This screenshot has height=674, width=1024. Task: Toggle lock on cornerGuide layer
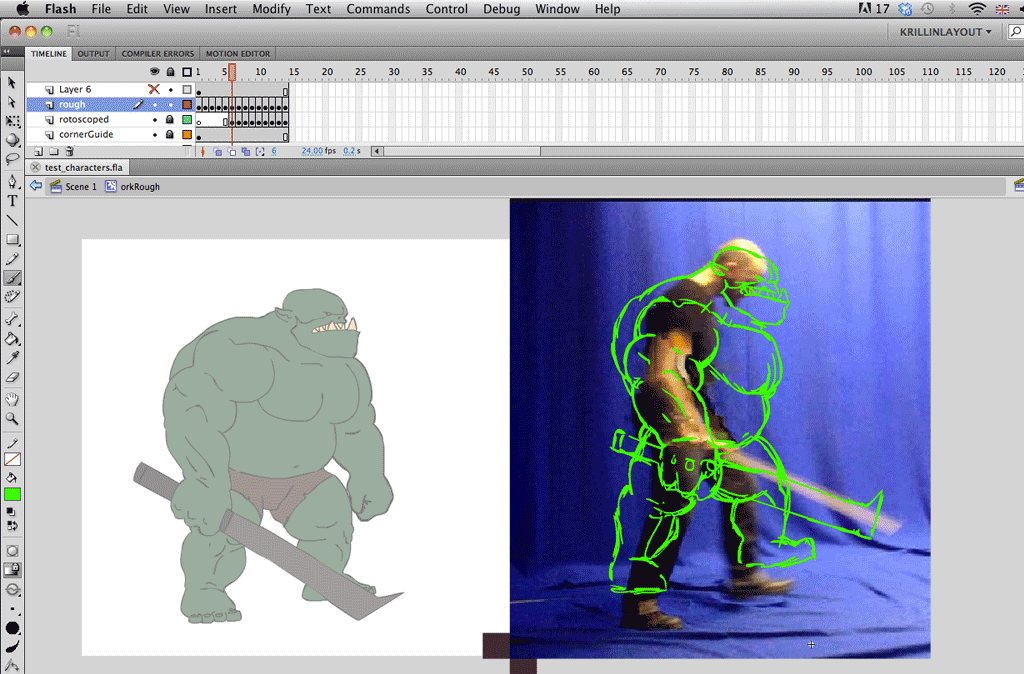[170, 134]
